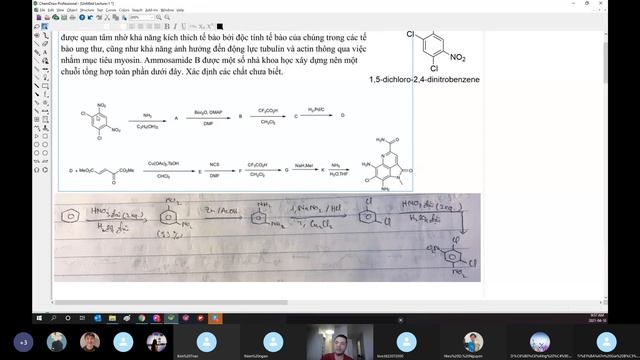Viewport: 640px width, 360px height.
Task: Click the Zoom In magnifier icon
Action: click(159, 18)
